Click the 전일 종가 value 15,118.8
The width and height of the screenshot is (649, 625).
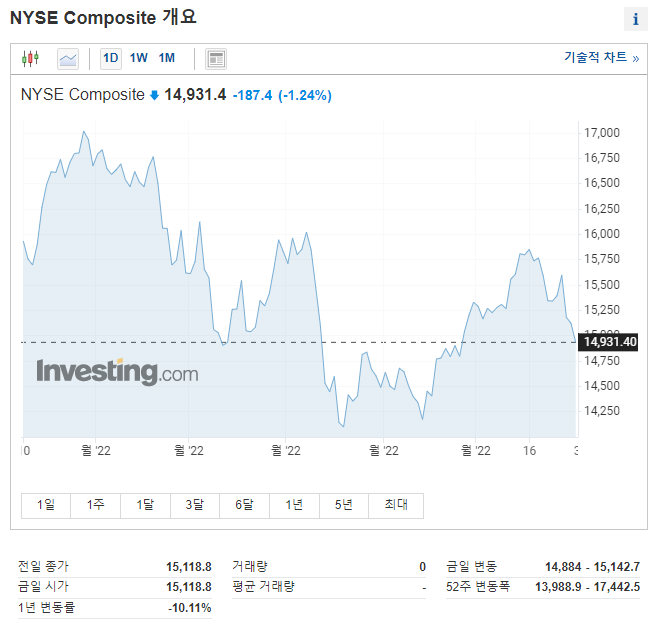coord(189,567)
